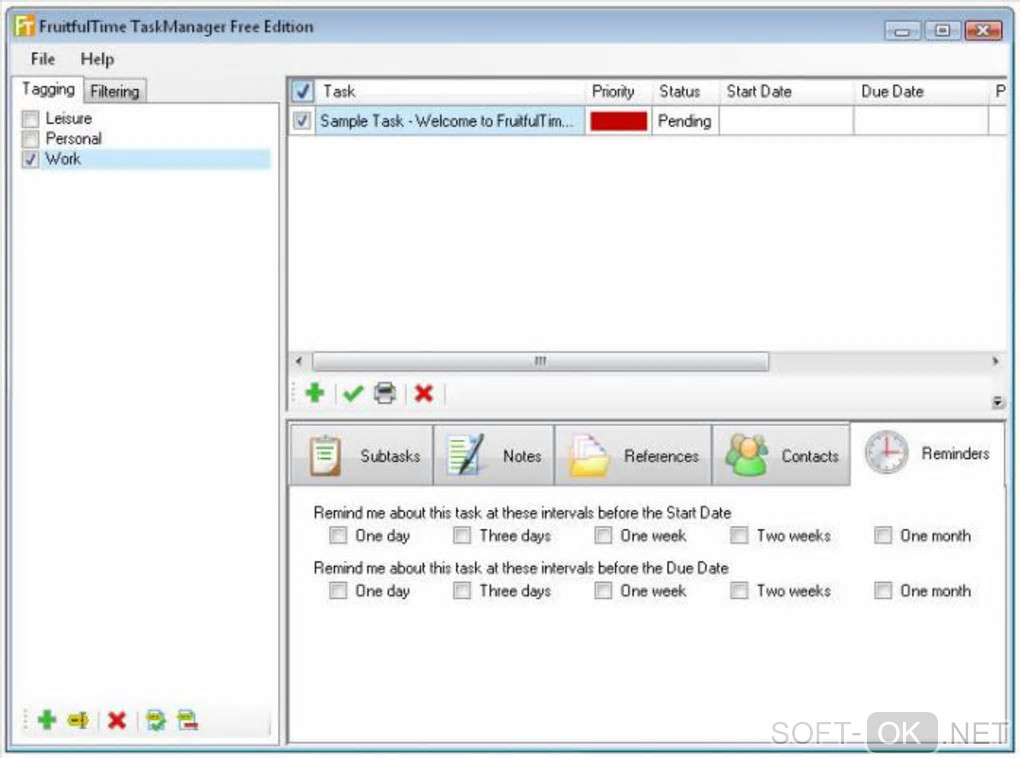Screen dimensions: 1020x758
Task: Click the horizontal scrollbar right arrow
Action: click(x=995, y=361)
